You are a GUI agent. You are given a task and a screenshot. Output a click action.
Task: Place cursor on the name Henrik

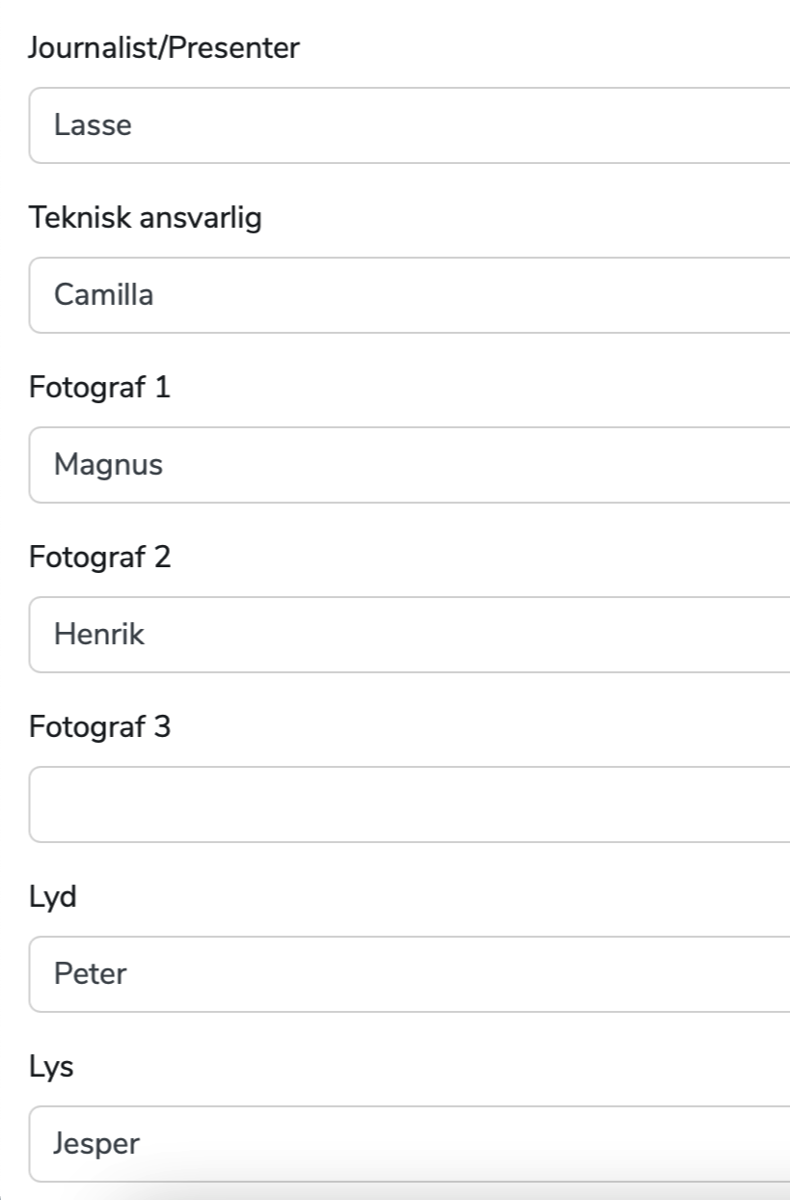(99, 635)
